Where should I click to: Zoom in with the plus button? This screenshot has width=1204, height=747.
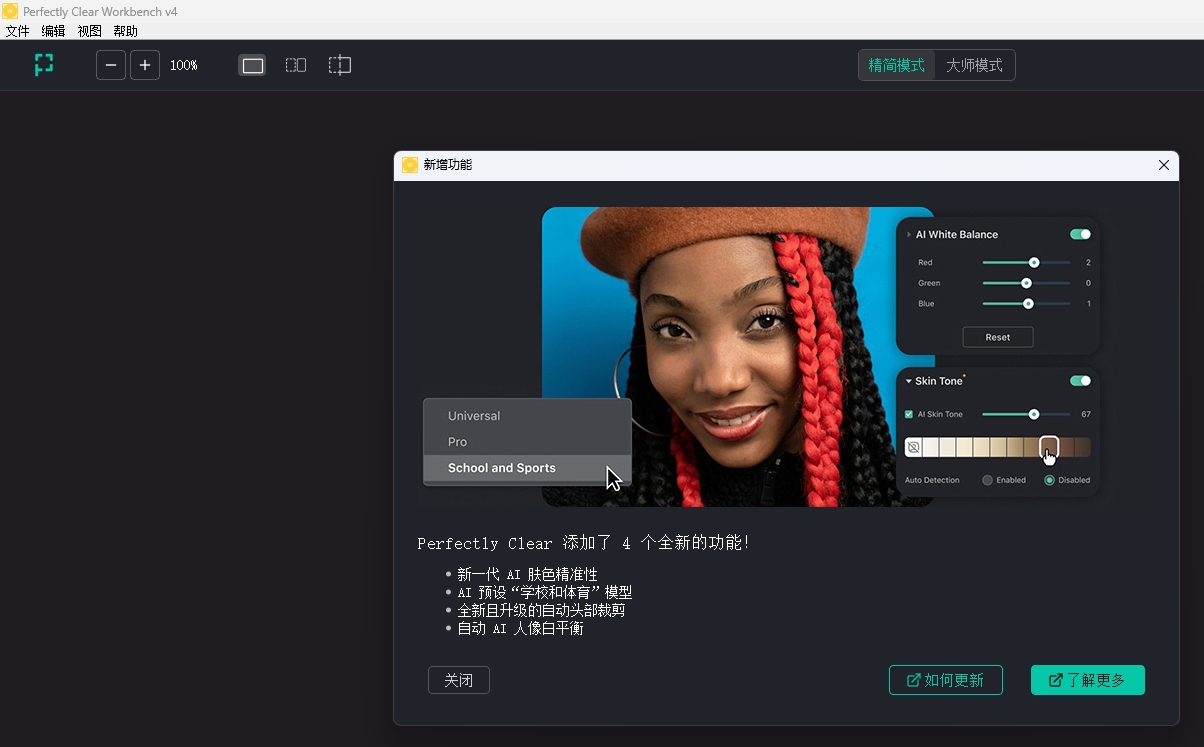145,65
